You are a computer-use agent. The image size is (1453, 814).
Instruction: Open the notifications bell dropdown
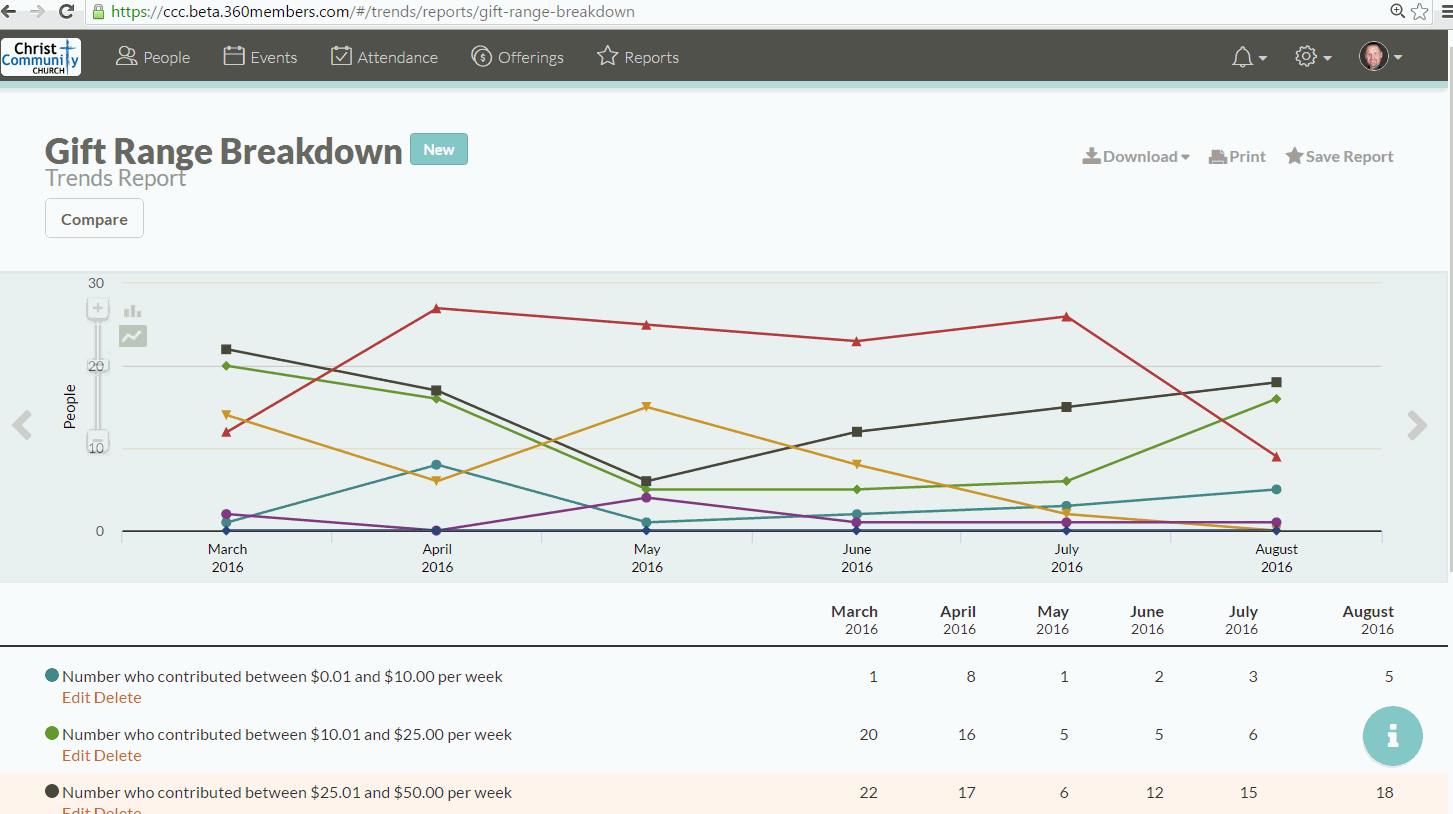(x=1248, y=58)
